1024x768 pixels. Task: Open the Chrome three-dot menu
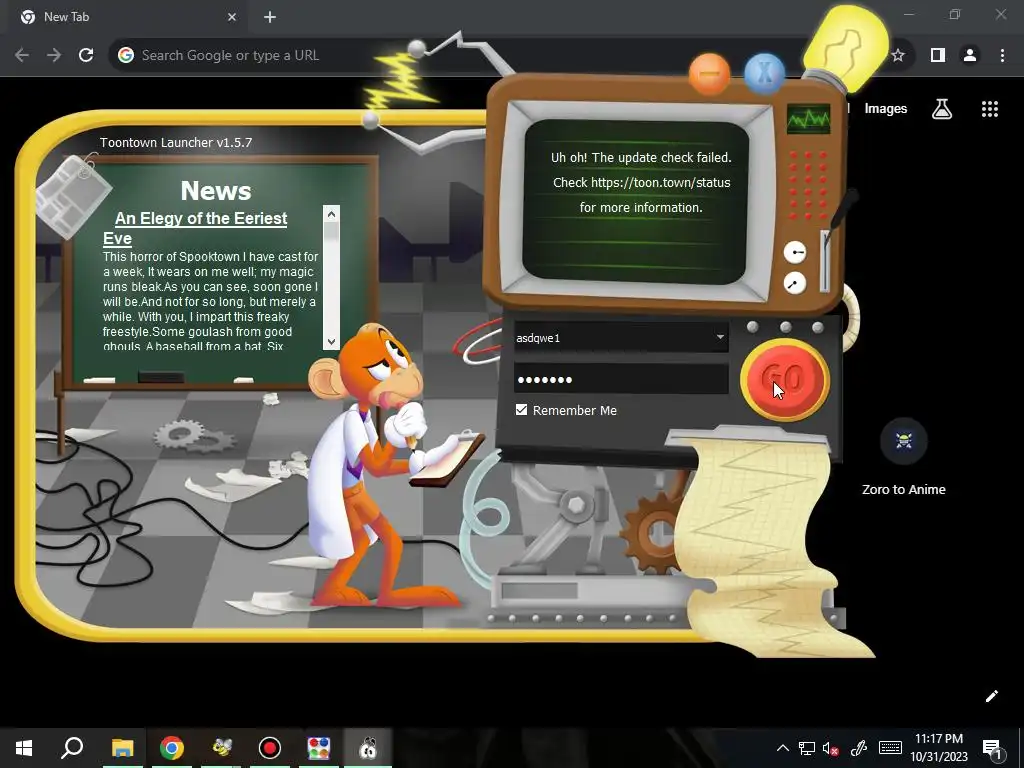(x=1002, y=56)
